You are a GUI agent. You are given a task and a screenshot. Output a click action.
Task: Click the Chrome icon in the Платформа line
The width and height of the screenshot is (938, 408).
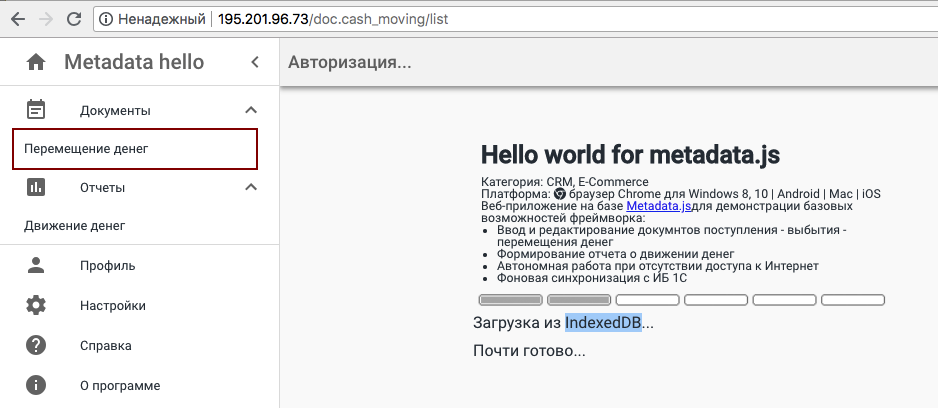tap(559, 194)
